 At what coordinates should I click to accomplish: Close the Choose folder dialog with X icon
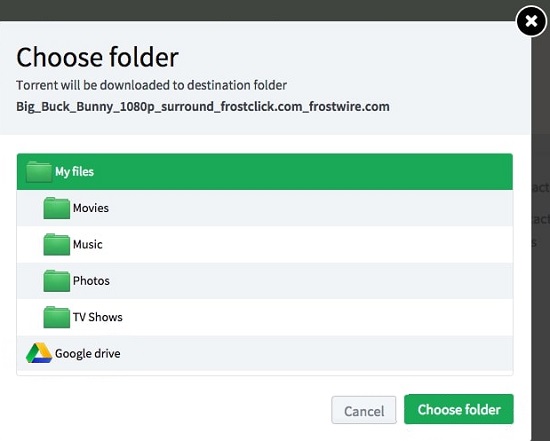(x=531, y=21)
